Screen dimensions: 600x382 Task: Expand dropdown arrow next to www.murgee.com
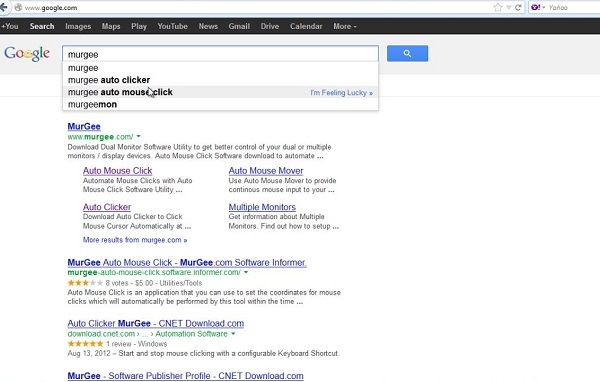tap(139, 136)
